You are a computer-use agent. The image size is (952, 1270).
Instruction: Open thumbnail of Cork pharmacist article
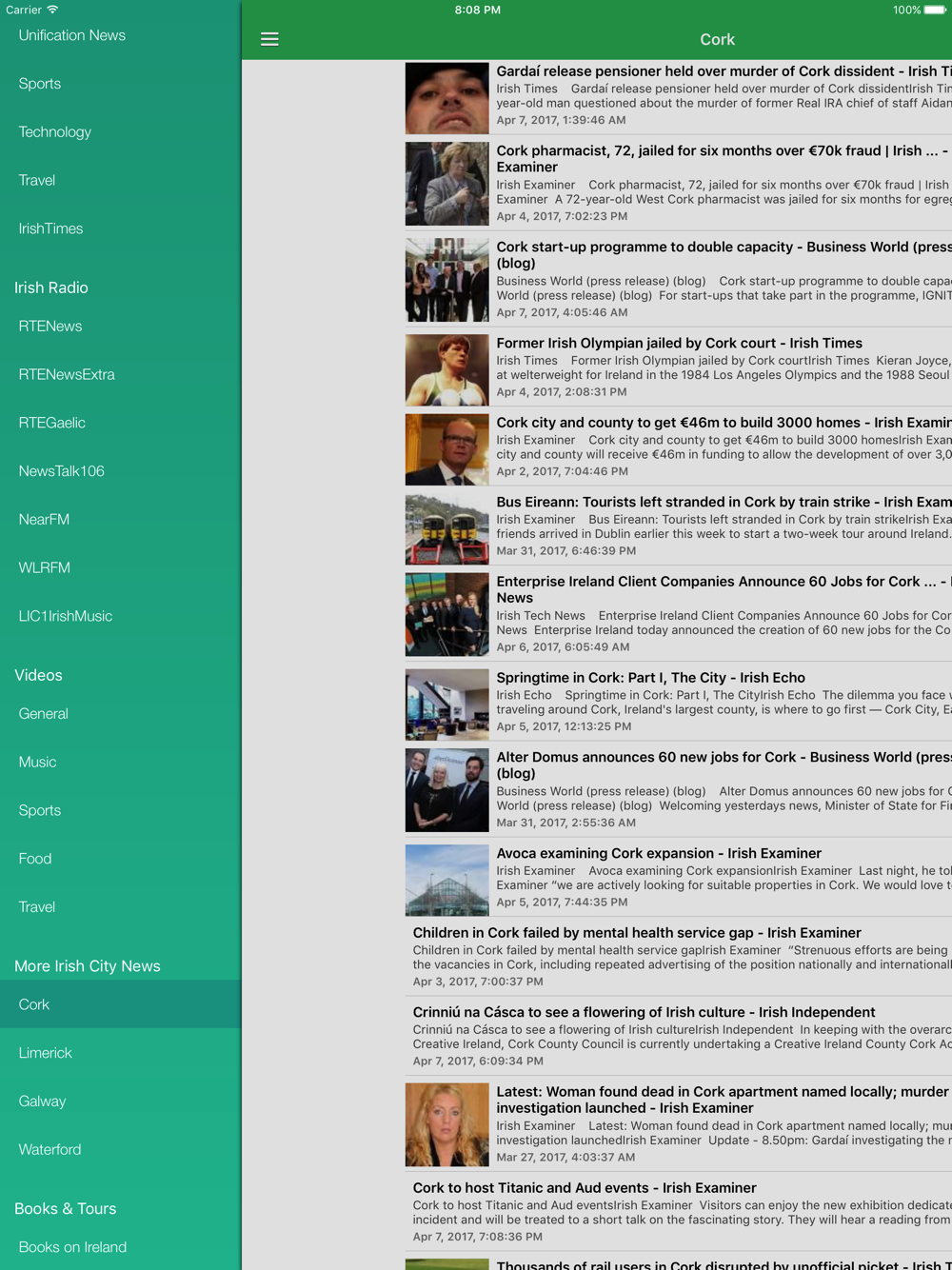tap(446, 184)
